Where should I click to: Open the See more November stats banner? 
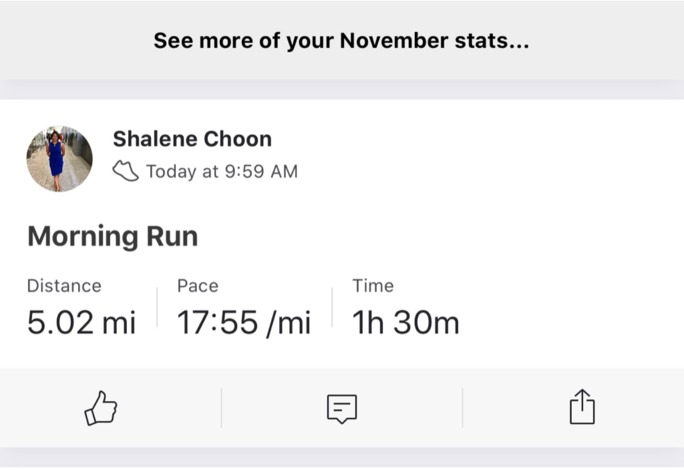coord(342,41)
